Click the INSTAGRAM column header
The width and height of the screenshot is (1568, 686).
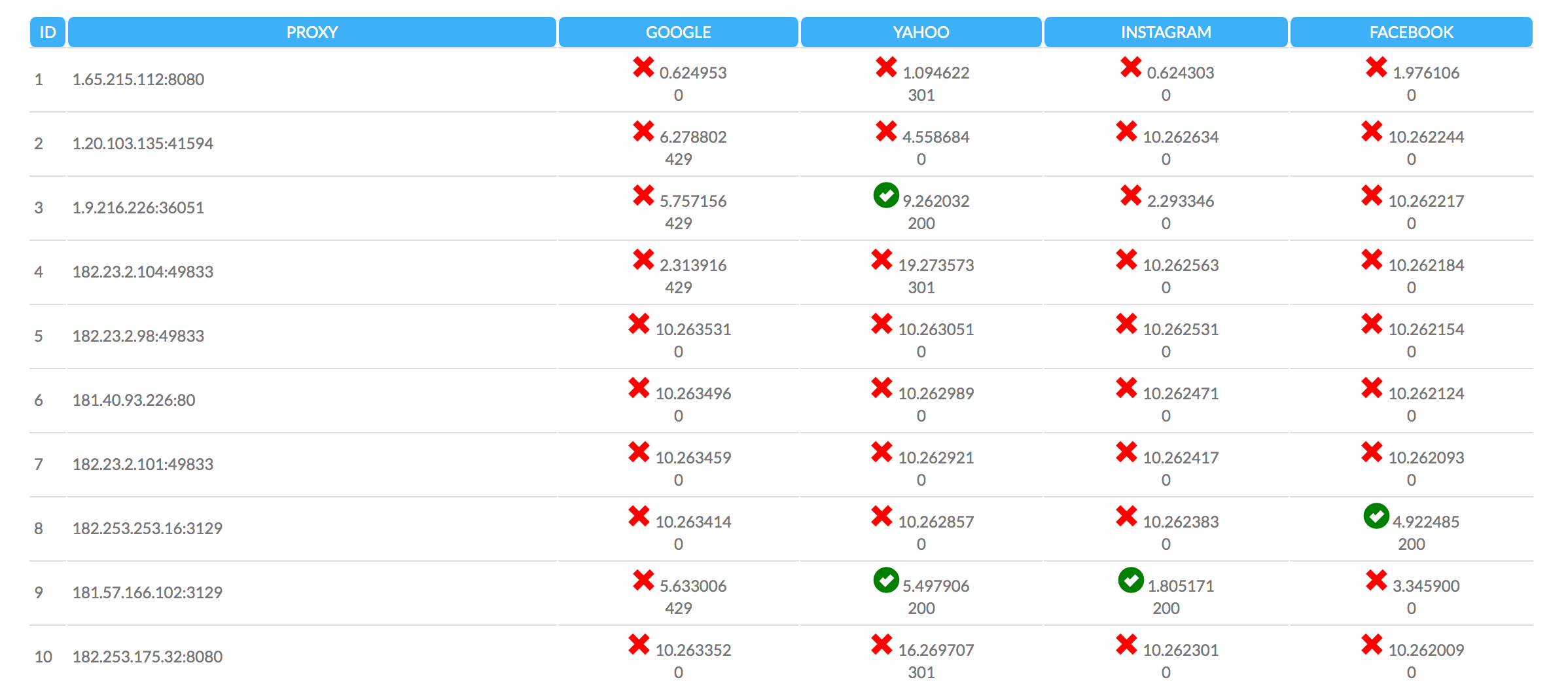[x=1166, y=32]
